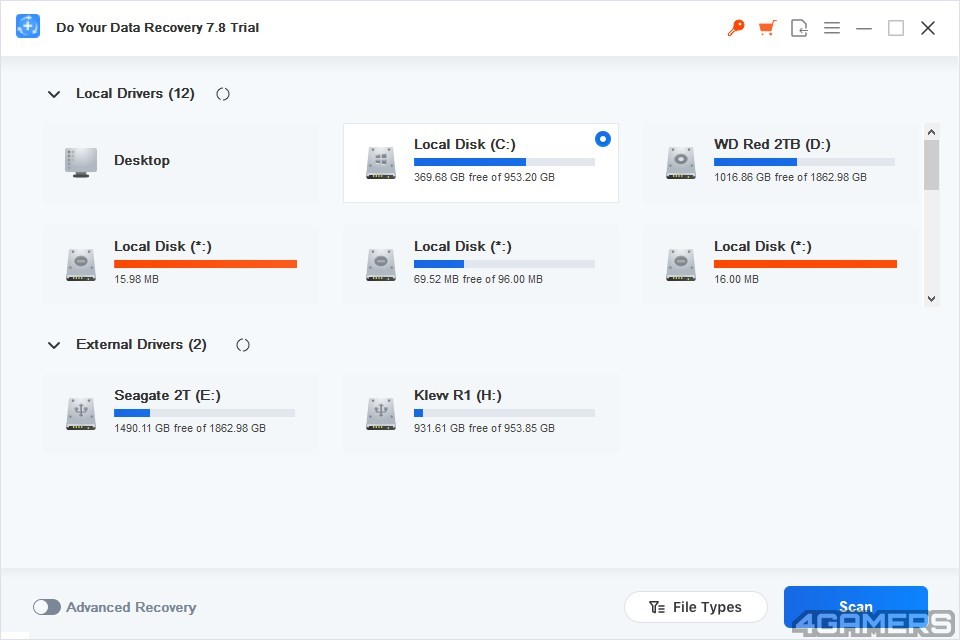Collapse the Local Drivers section
This screenshot has width=960, height=640.
click(54, 94)
